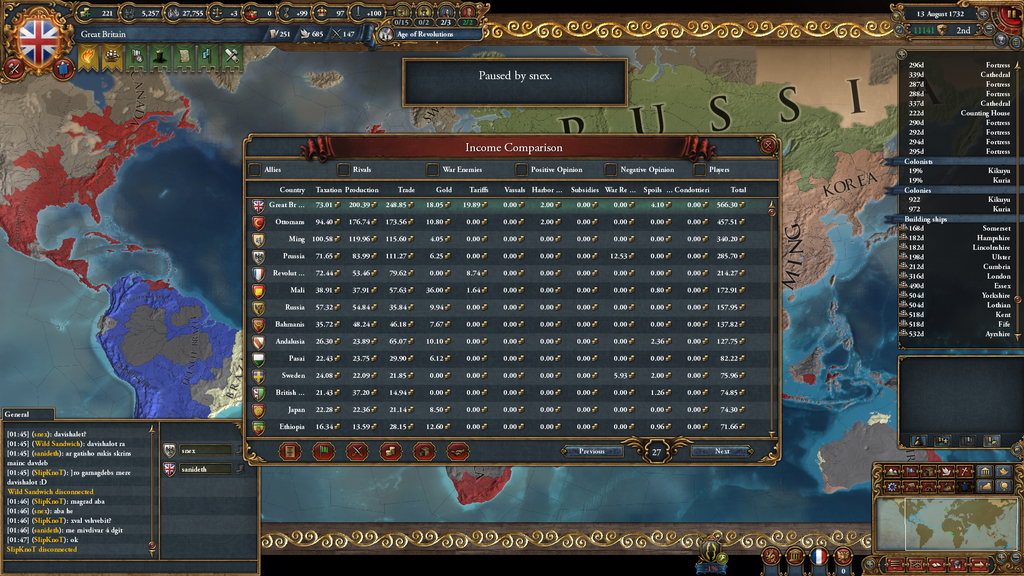The width and height of the screenshot is (1024, 576).
Task: Enable the Rivals filter checkbox
Action: (x=344, y=170)
